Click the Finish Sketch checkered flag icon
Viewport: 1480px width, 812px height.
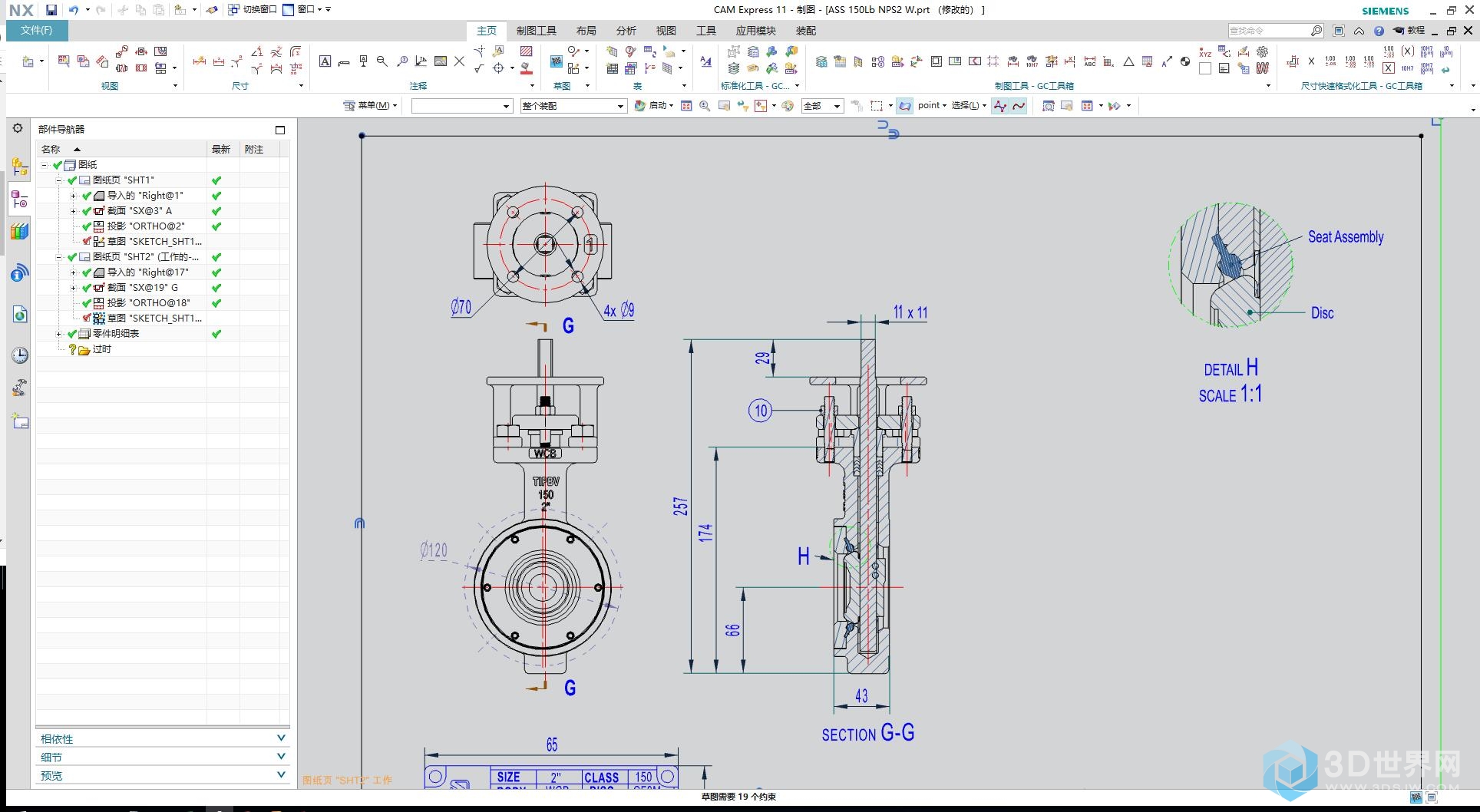point(556,61)
